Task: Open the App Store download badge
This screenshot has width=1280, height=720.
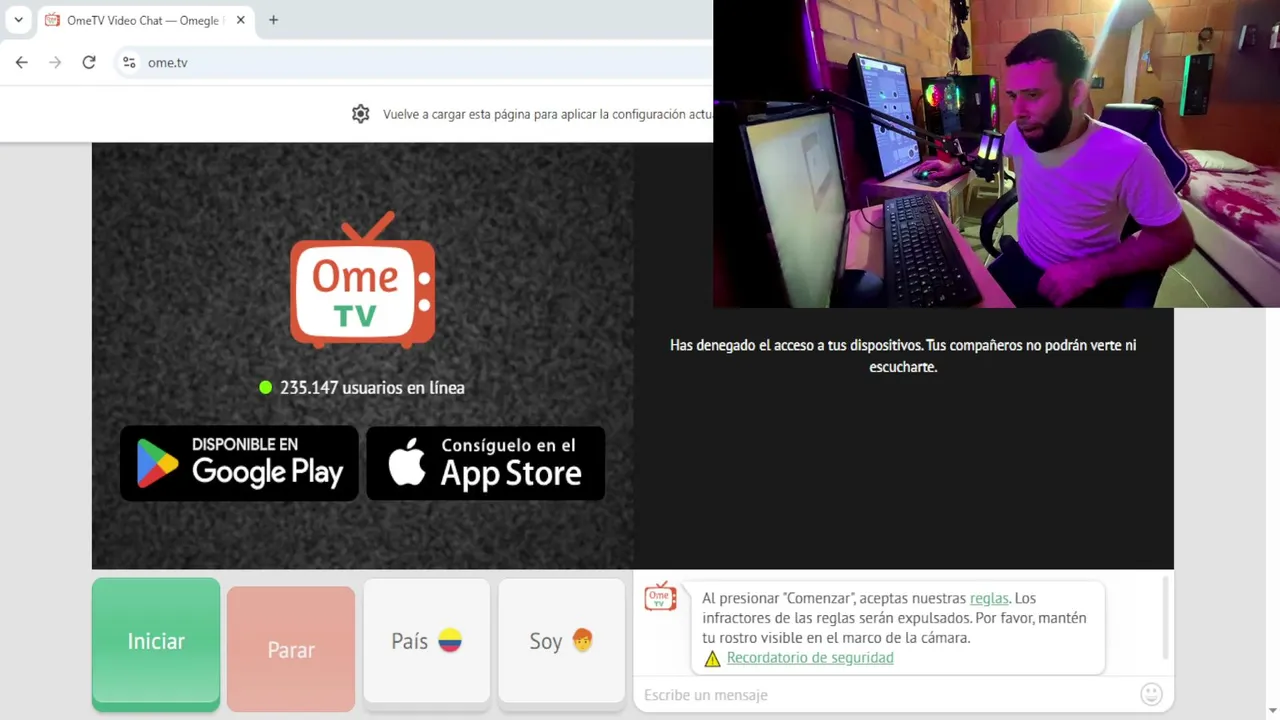Action: click(x=485, y=463)
